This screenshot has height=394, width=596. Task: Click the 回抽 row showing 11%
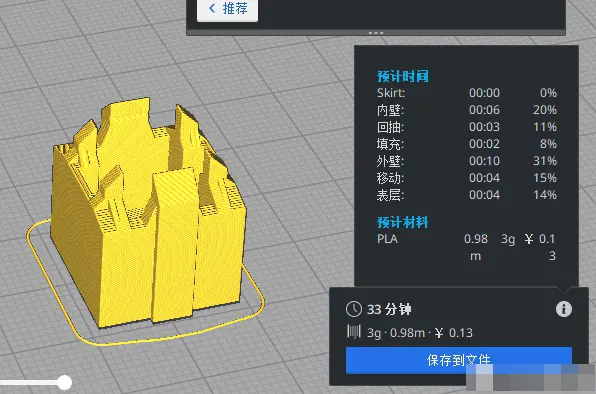[x=466, y=127]
